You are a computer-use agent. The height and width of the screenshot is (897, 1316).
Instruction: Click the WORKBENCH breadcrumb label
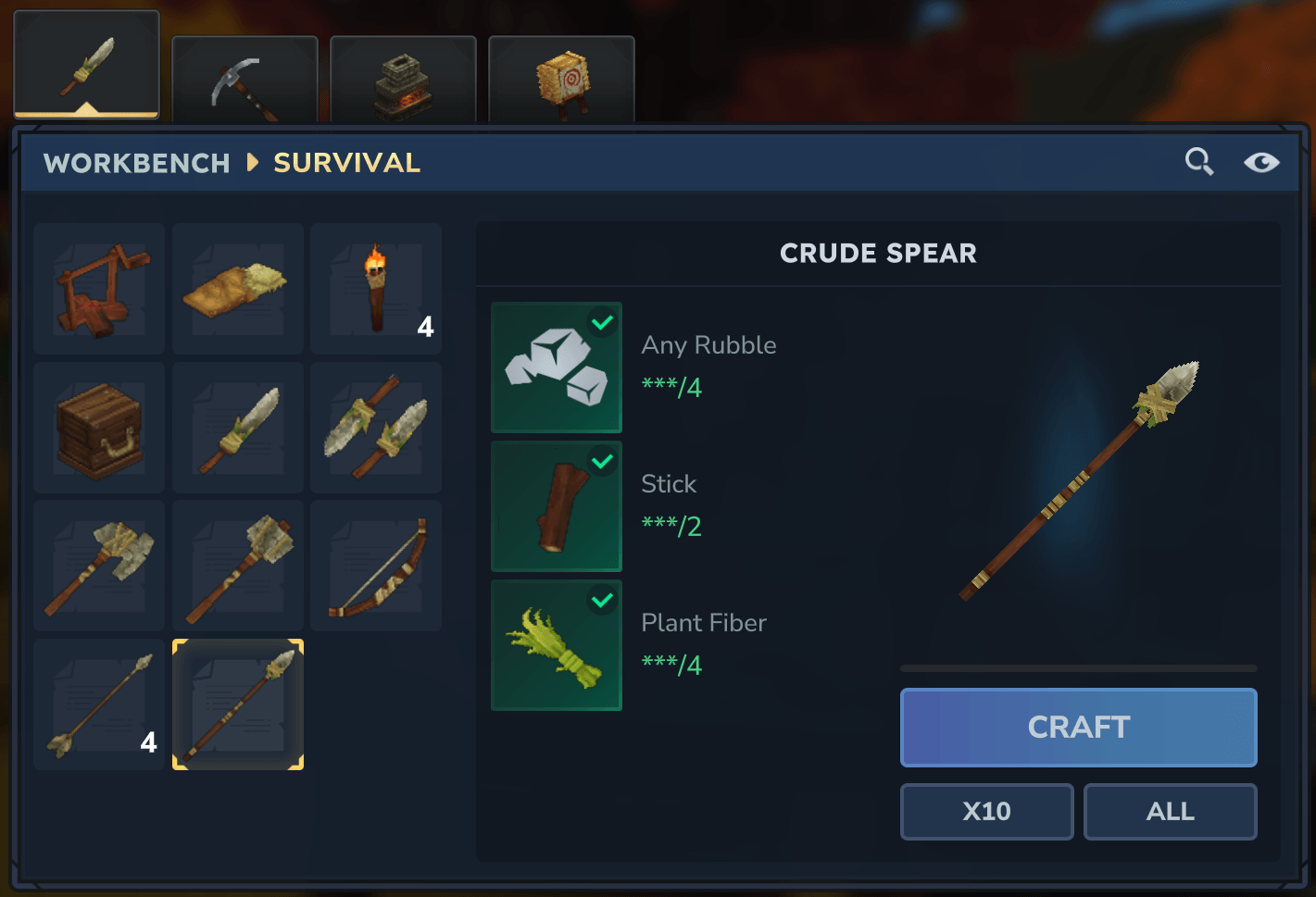coord(137,163)
